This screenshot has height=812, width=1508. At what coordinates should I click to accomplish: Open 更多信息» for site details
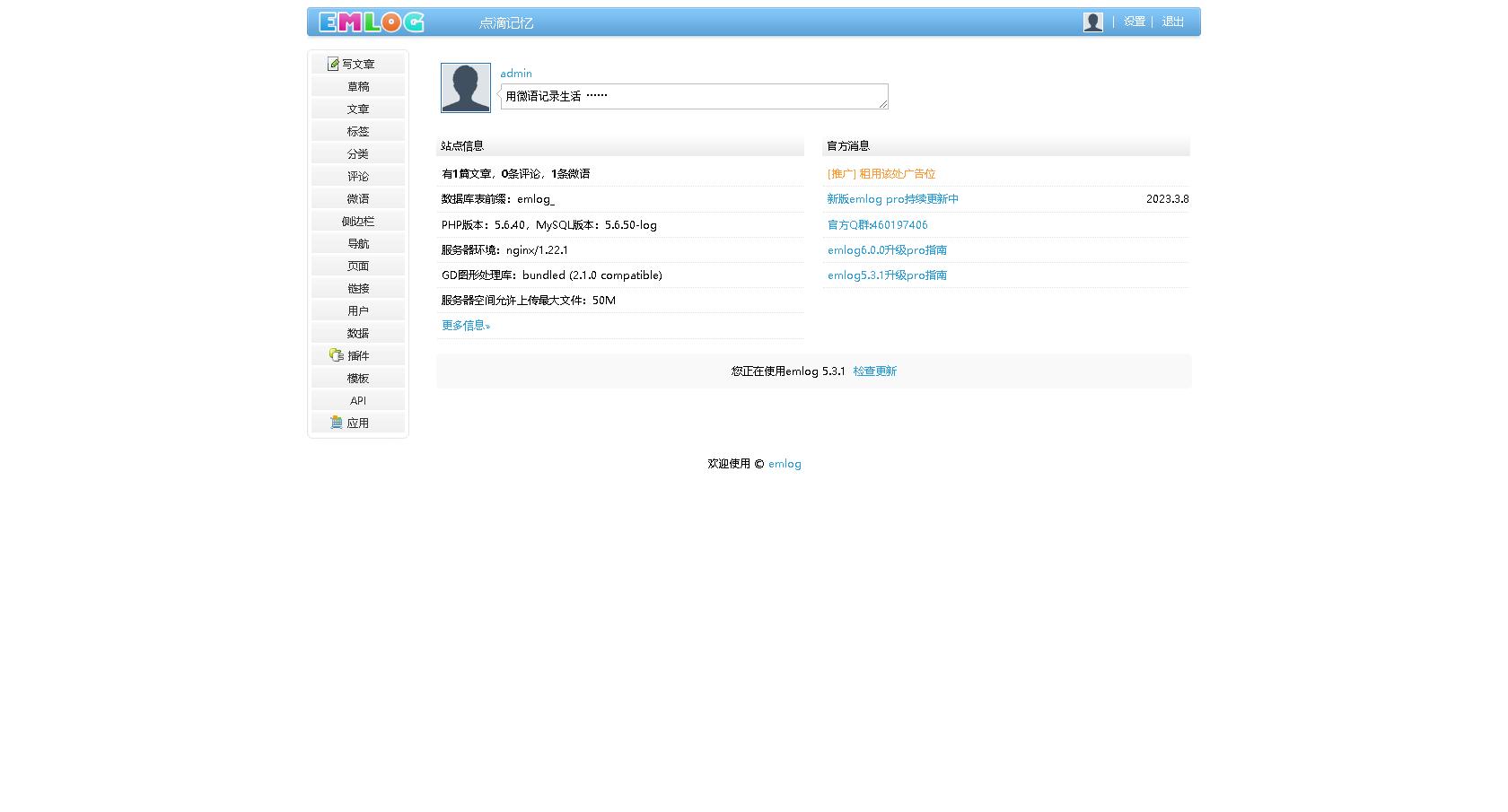(x=465, y=325)
